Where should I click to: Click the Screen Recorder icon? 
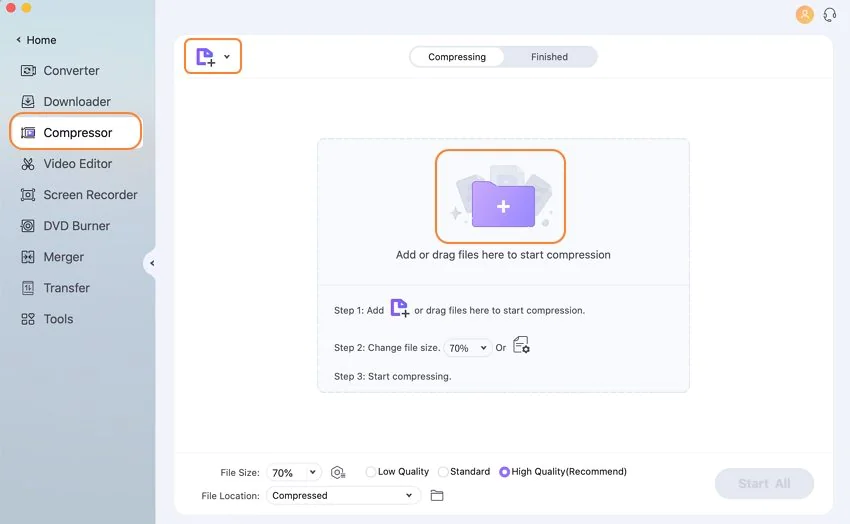[x=28, y=195]
